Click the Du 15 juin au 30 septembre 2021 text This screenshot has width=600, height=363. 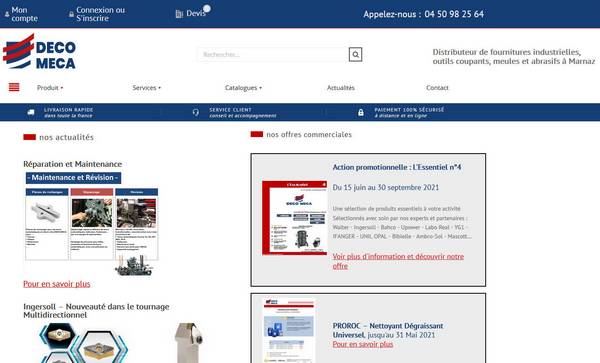pyautogui.click(x=386, y=187)
